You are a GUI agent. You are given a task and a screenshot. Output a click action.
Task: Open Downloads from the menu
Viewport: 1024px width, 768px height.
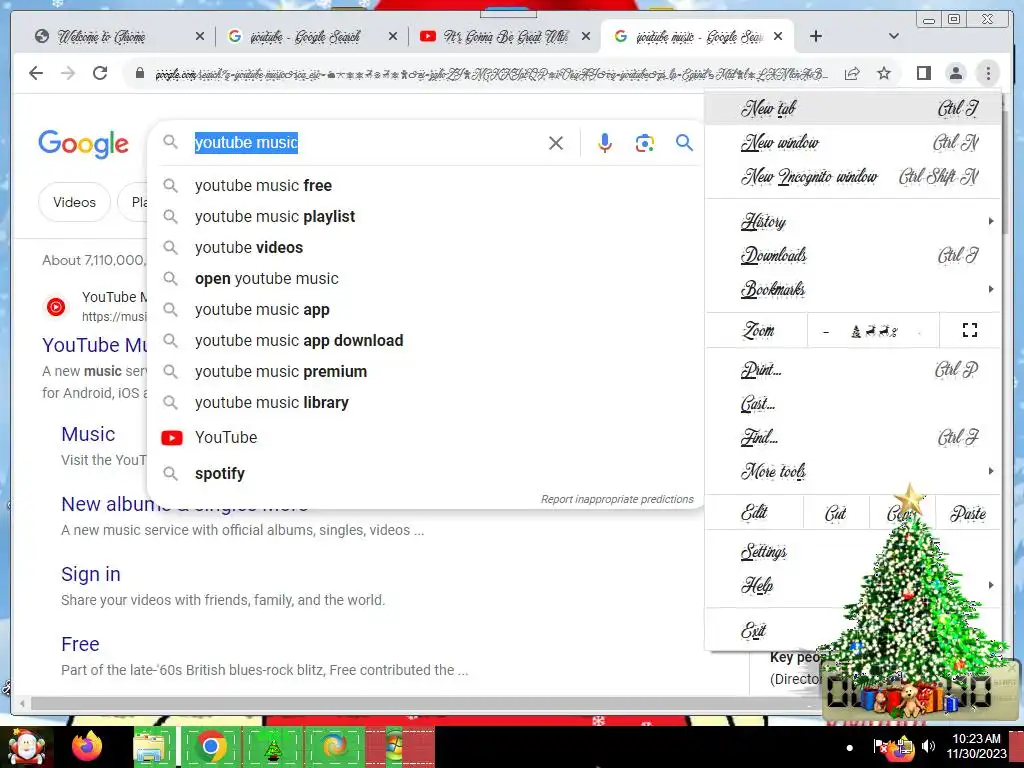click(854, 255)
